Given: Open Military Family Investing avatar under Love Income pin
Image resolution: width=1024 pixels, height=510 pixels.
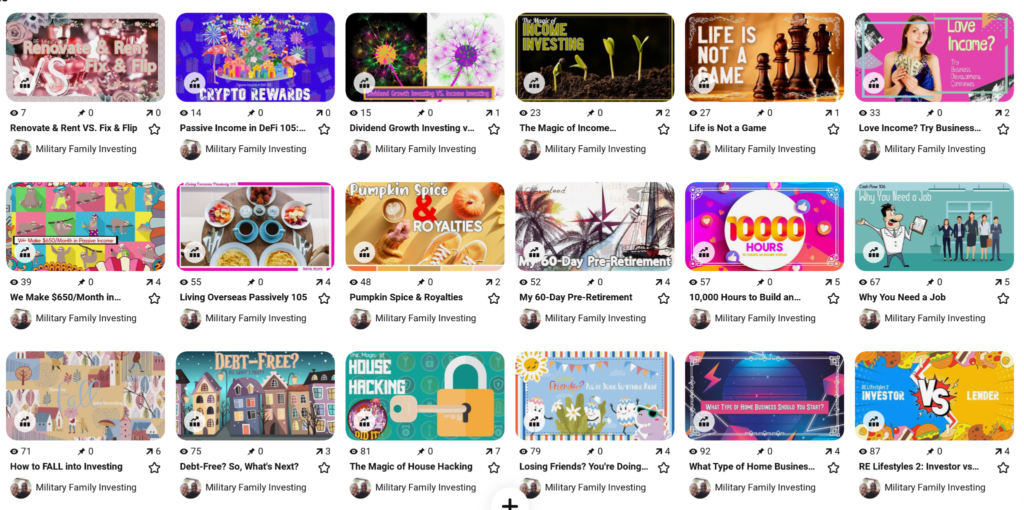Looking at the screenshot, I should [870, 149].
